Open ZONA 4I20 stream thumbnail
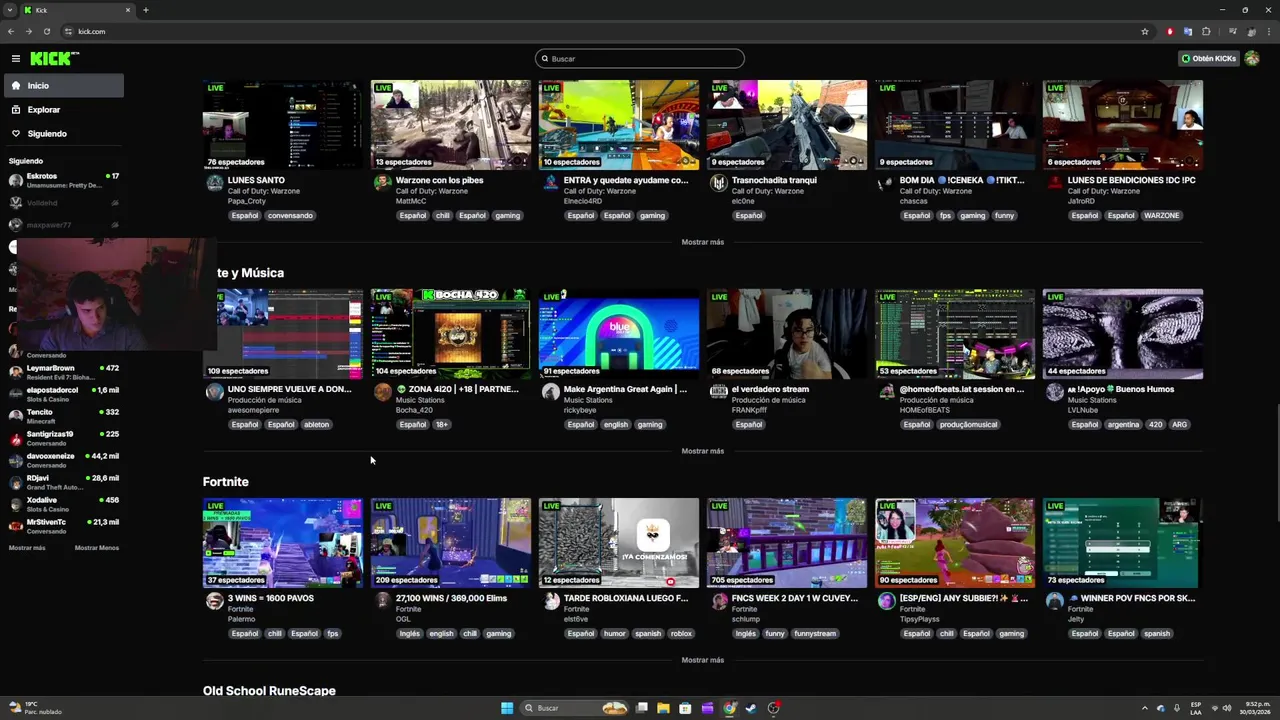Image resolution: width=1280 pixels, height=720 pixels. pyautogui.click(x=451, y=334)
